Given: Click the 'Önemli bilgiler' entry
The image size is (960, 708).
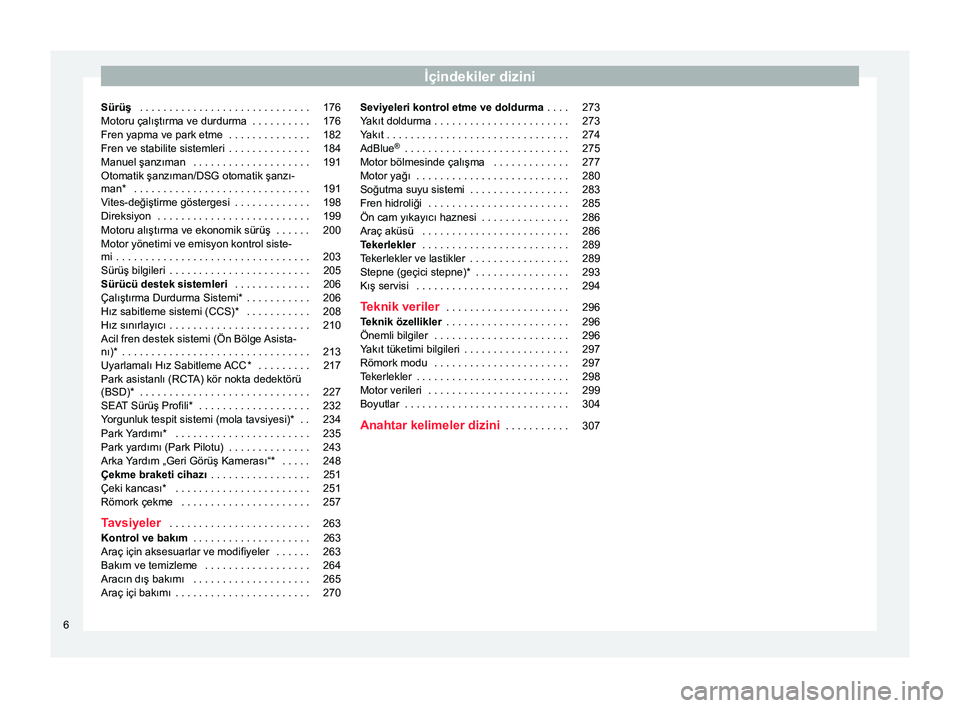Looking at the screenshot, I should point(480,336).
